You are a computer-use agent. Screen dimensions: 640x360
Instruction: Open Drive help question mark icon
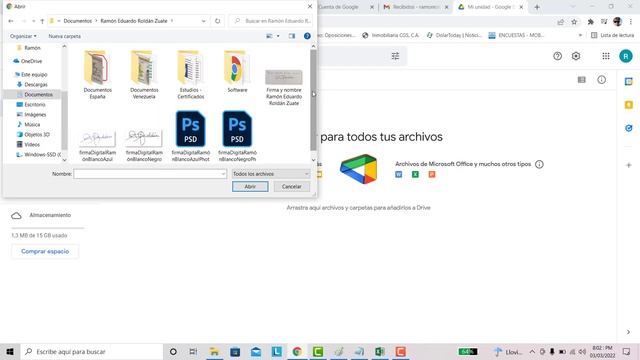tap(558, 56)
